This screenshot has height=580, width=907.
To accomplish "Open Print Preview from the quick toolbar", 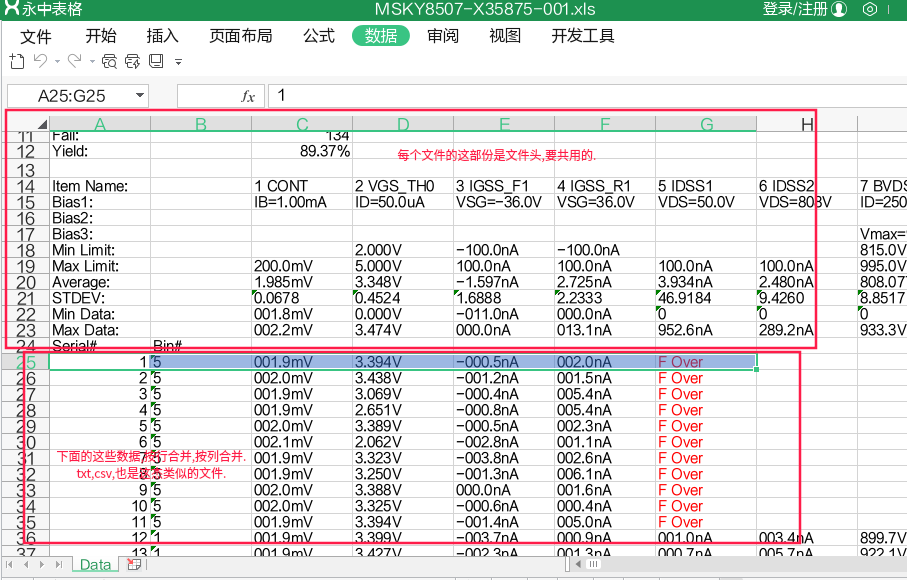I will coord(109,61).
